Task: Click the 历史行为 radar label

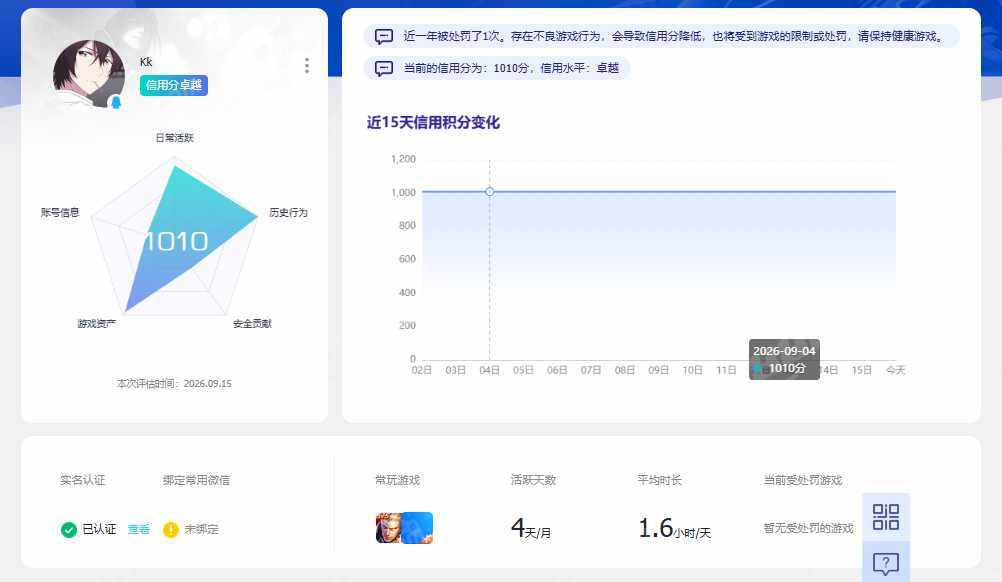Action: point(288,213)
